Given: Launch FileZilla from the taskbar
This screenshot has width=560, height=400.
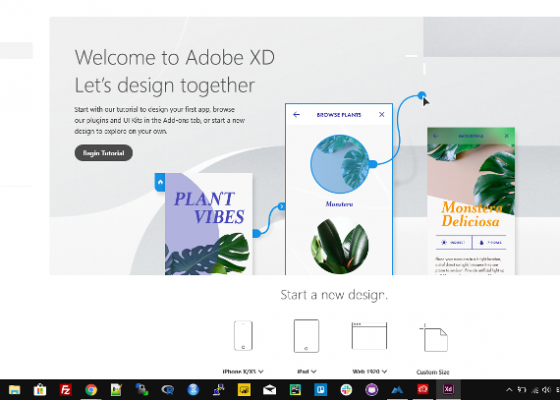Looking at the screenshot, I should (x=65, y=390).
